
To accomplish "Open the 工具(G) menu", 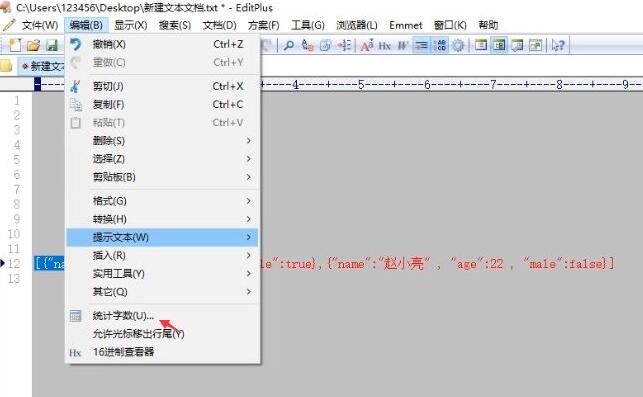I will coord(308,25).
